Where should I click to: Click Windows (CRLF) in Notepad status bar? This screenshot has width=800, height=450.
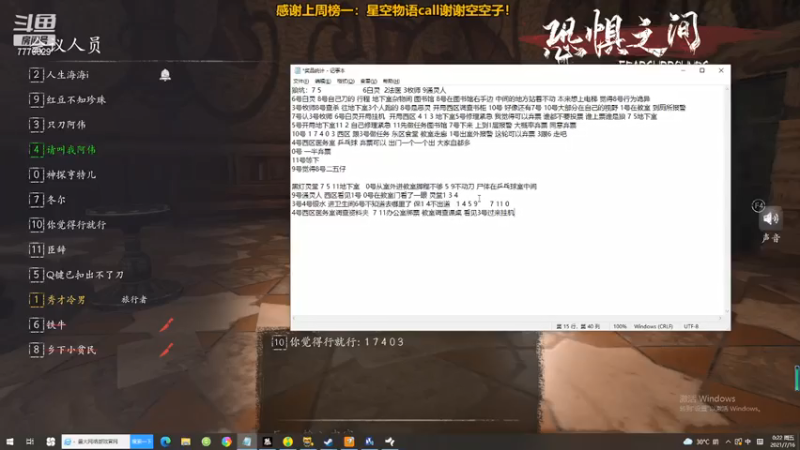point(653,326)
